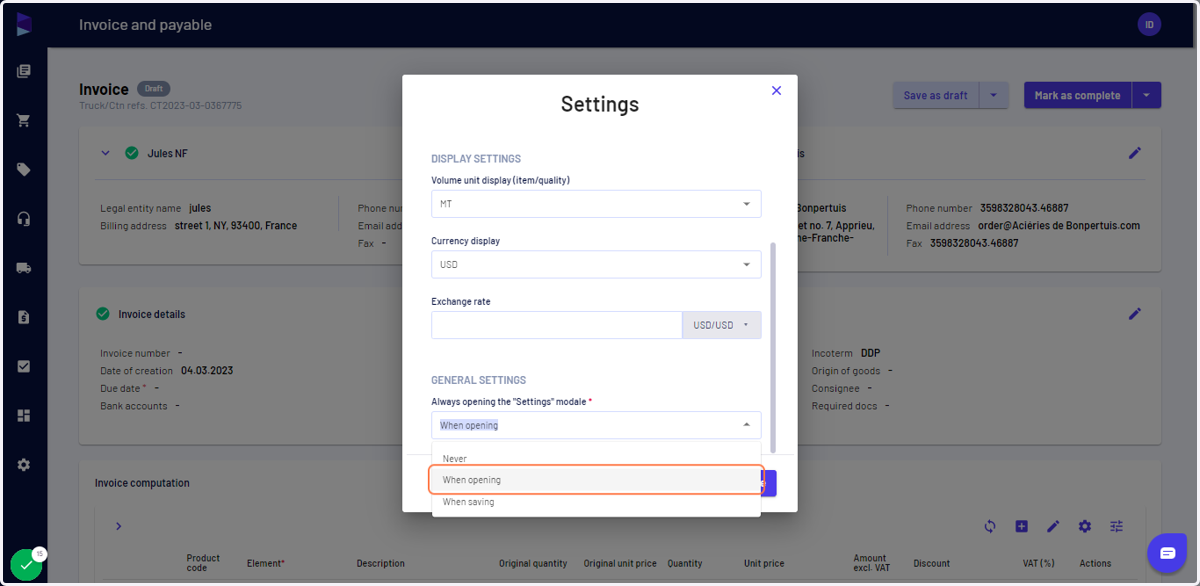Screen dimensions: 1200x586
Task: Edit the recipient company section with pencil
Action: click(1135, 153)
